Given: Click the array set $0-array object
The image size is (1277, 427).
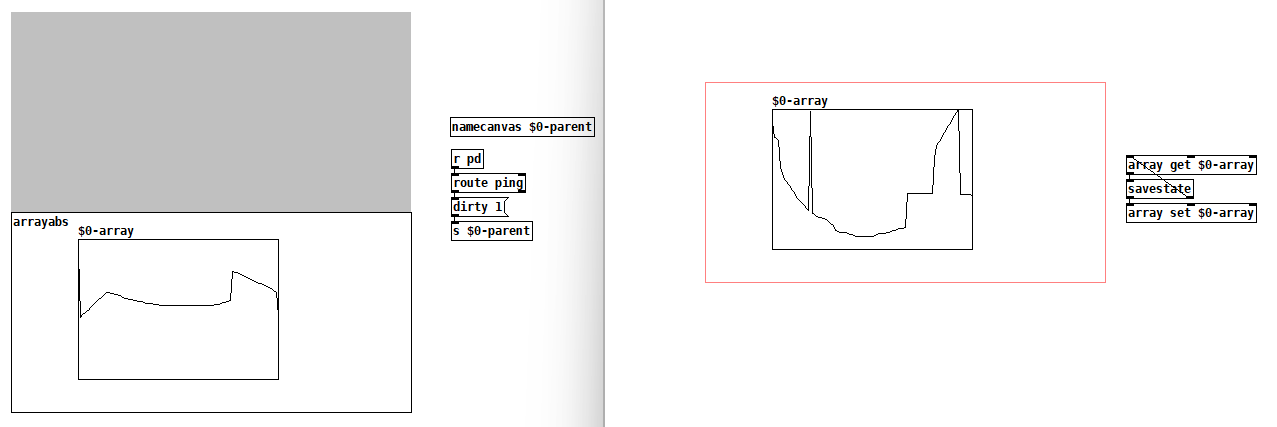Looking at the screenshot, I should pyautogui.click(x=1190, y=213).
